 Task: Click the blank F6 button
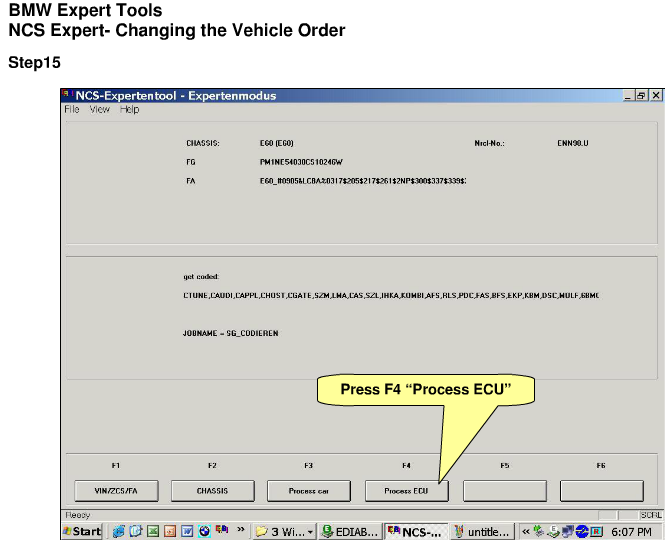[x=601, y=491]
